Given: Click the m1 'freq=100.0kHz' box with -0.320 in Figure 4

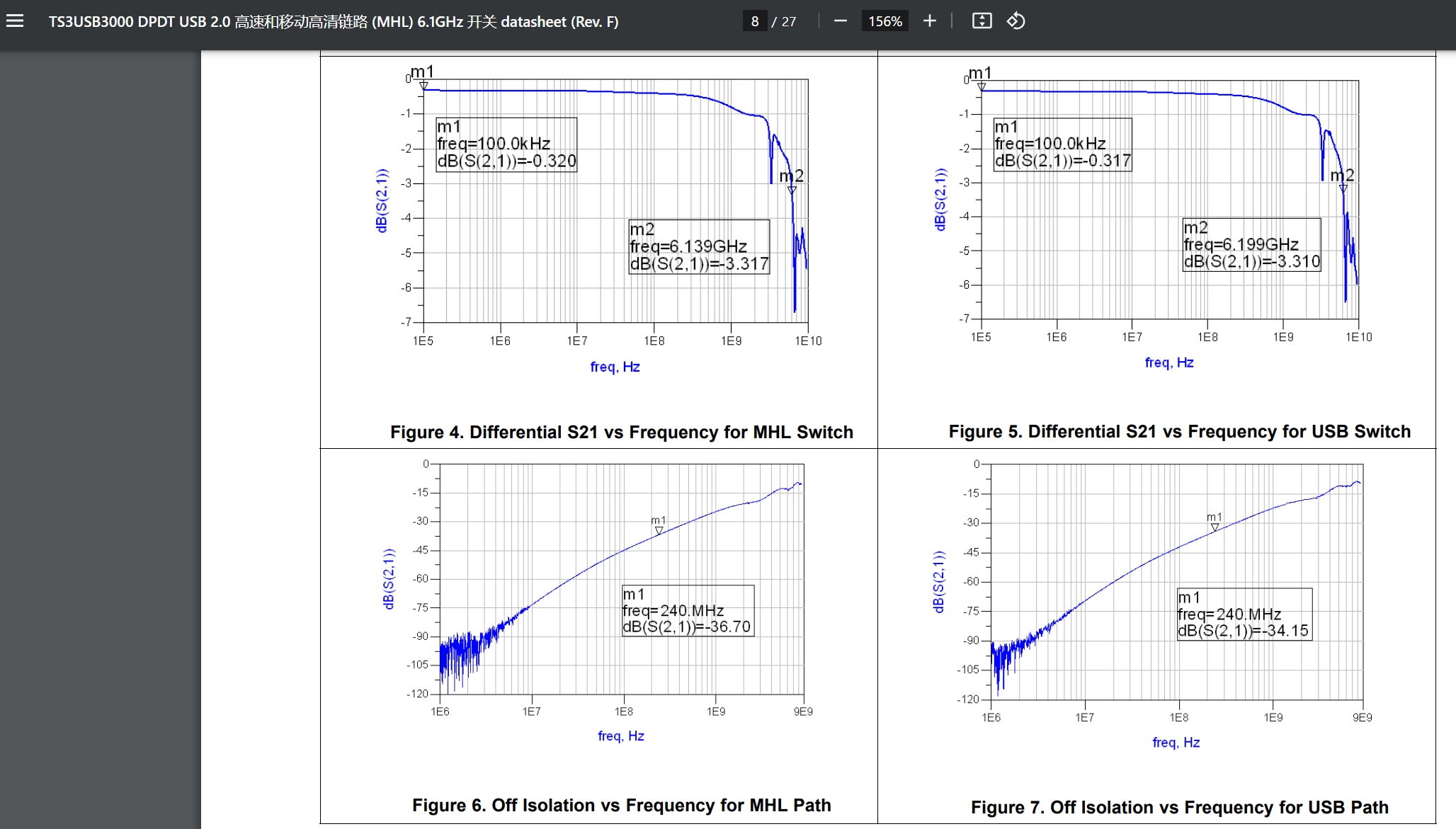Looking at the screenshot, I should tap(506, 144).
